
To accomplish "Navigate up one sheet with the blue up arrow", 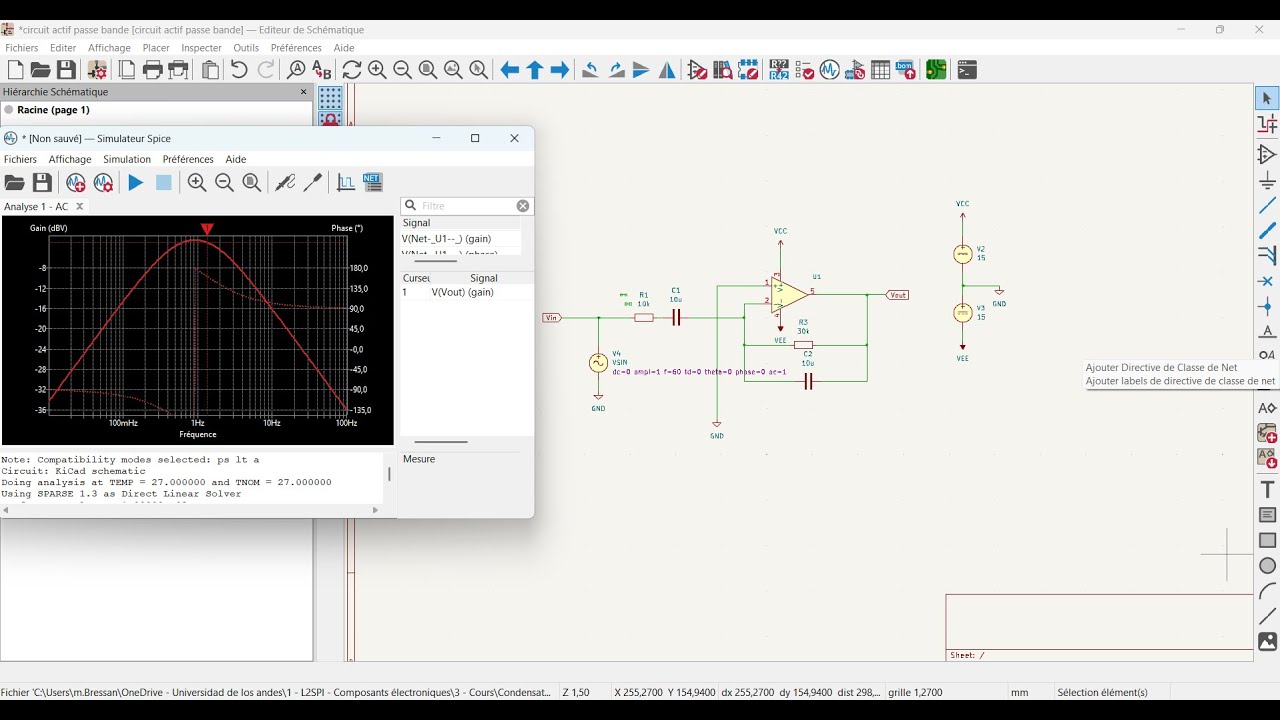I will [x=535, y=70].
